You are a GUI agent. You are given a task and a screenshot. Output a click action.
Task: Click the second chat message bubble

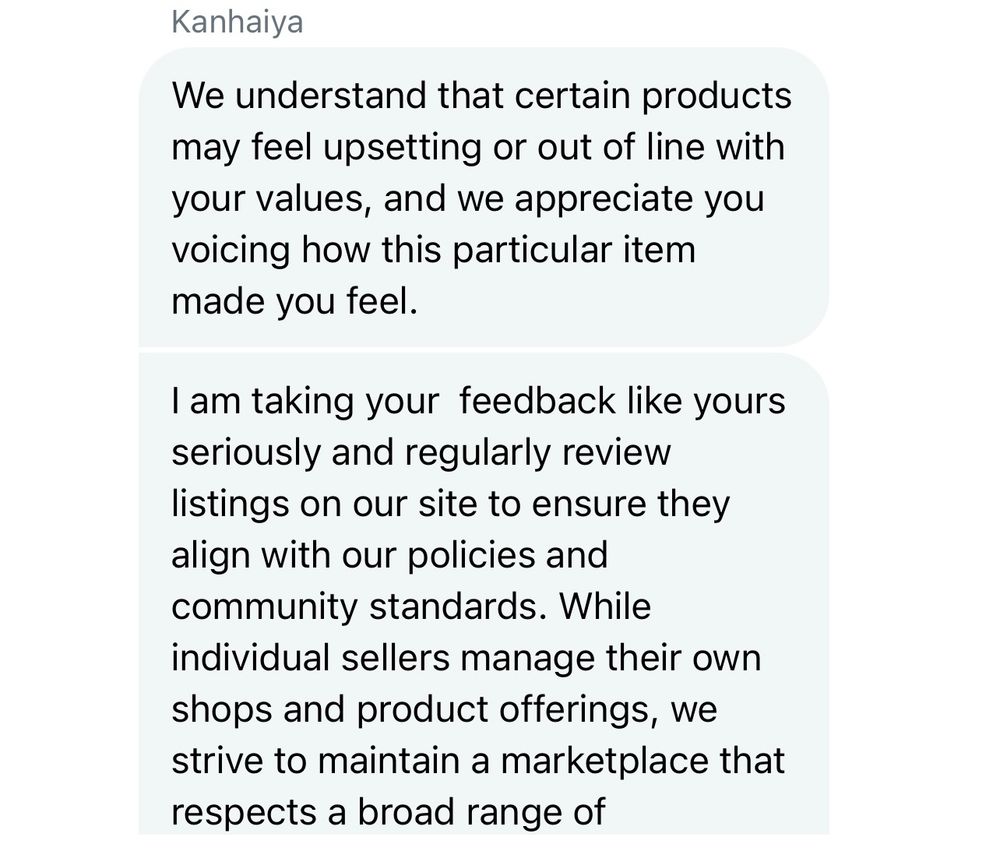[x=482, y=600]
